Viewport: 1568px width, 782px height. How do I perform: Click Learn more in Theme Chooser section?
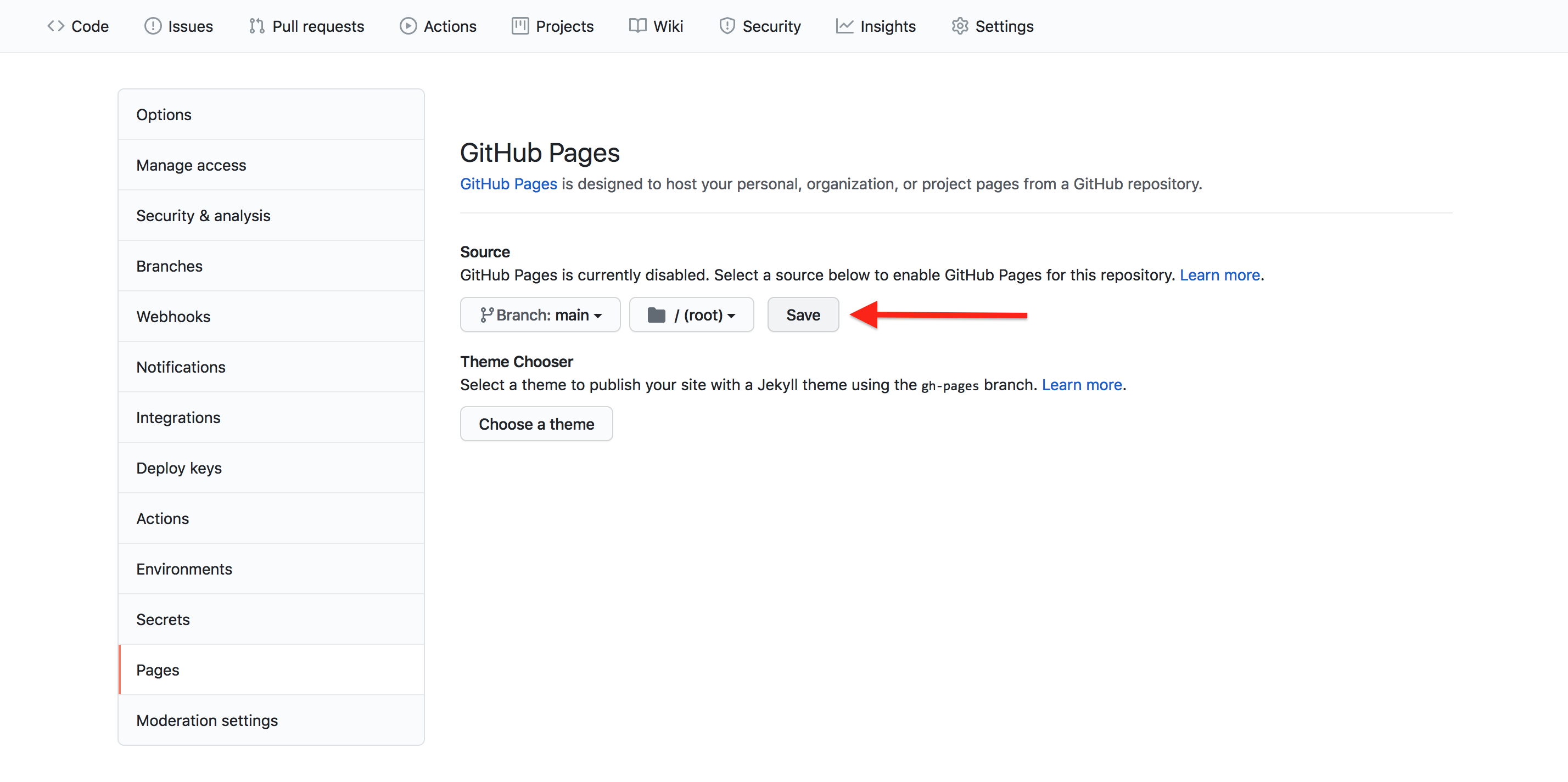pos(1082,385)
